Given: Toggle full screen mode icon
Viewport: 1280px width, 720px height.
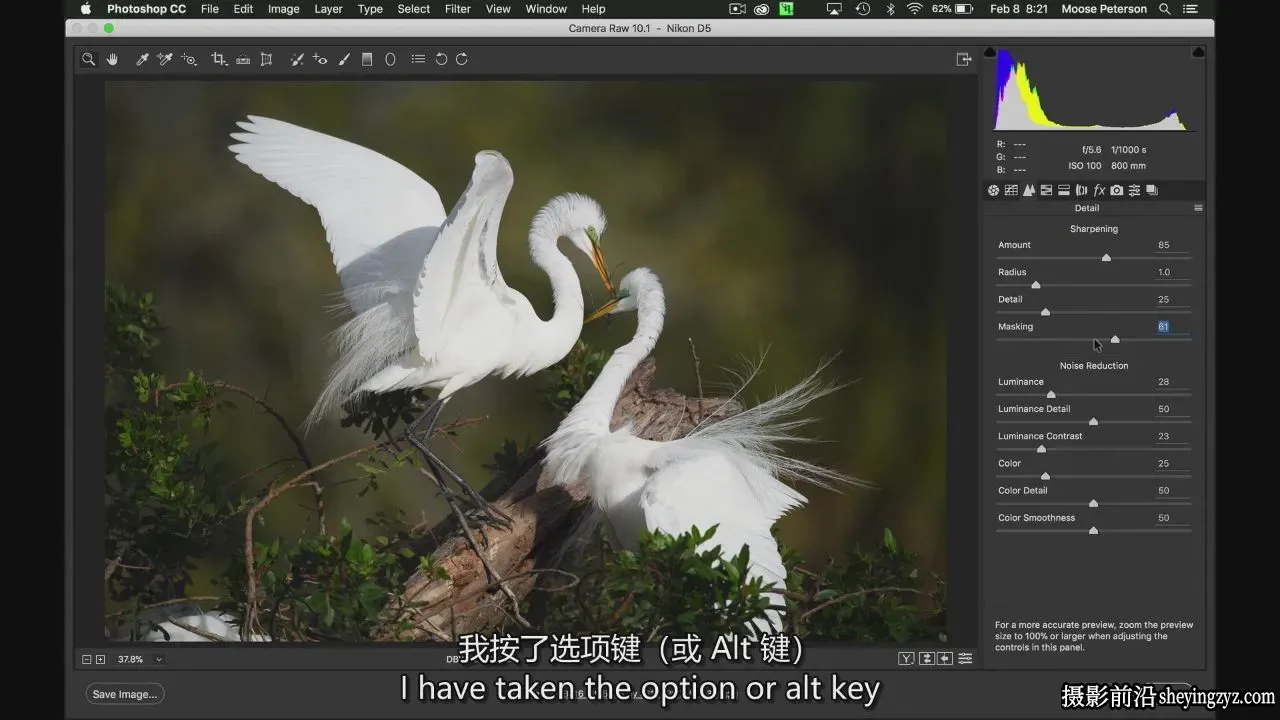Looking at the screenshot, I should click(x=964, y=59).
